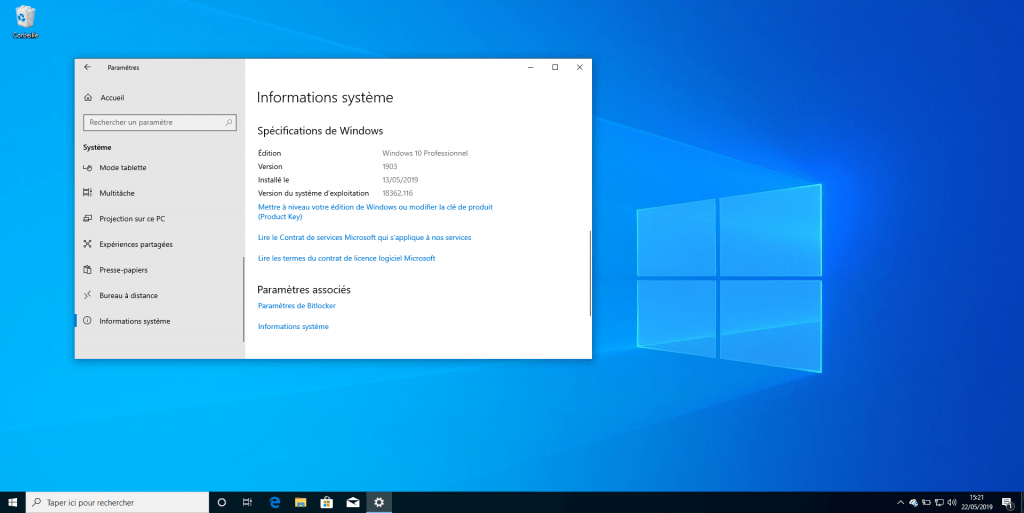Go back with the Paramètres back arrow

[87, 67]
